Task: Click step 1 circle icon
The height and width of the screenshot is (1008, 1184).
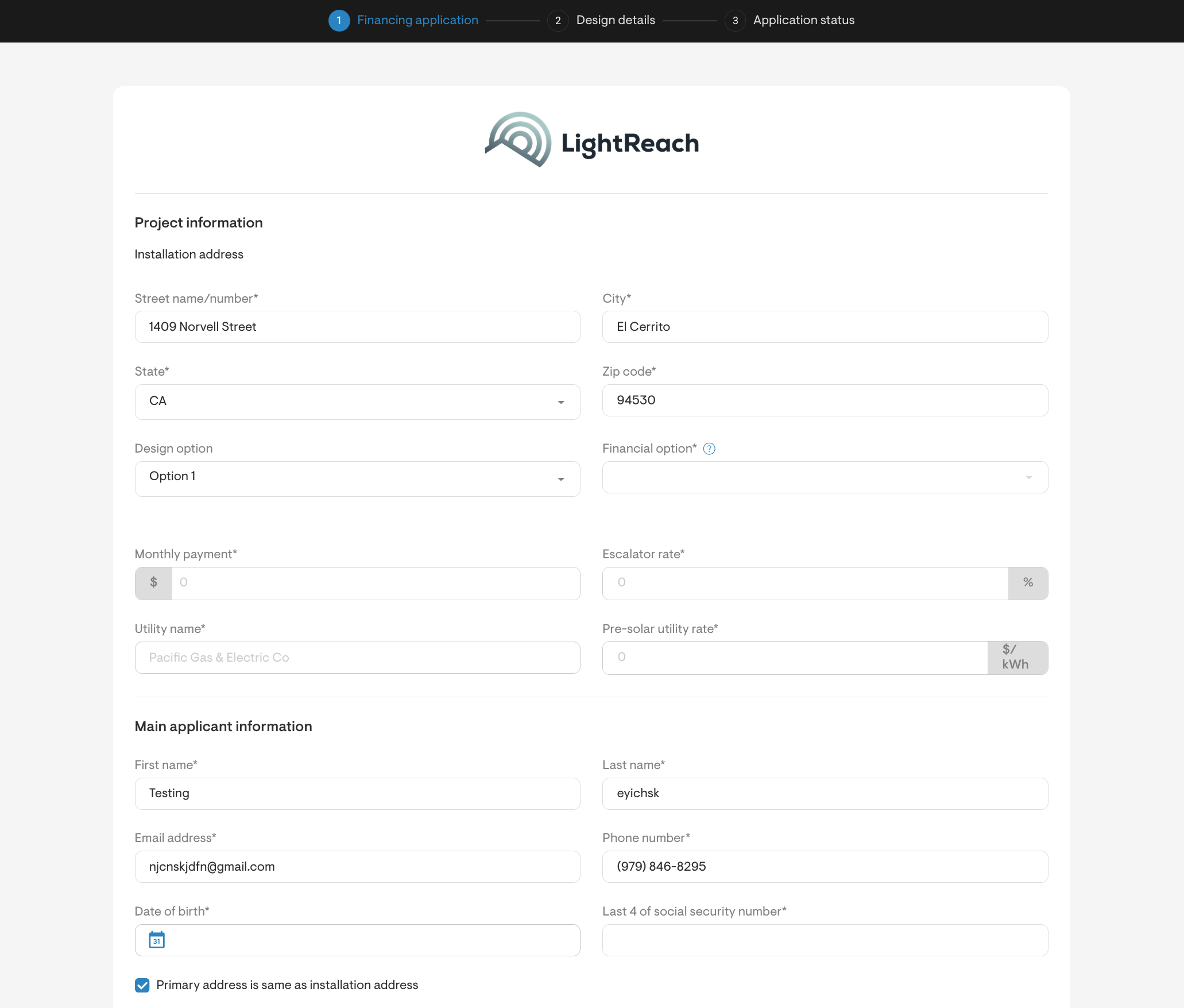Action: click(339, 21)
